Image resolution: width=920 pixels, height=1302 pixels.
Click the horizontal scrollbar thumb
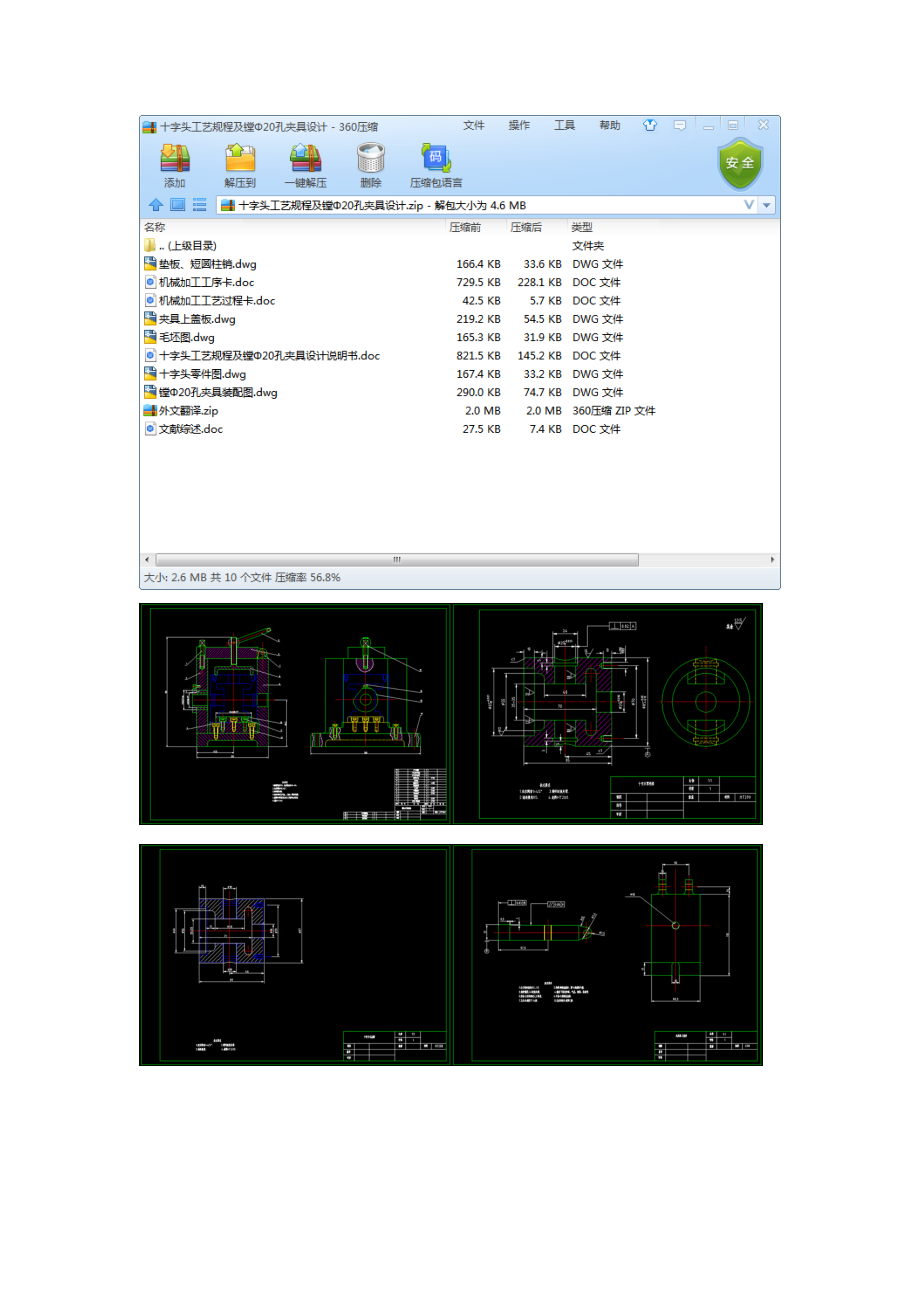[x=396, y=559]
